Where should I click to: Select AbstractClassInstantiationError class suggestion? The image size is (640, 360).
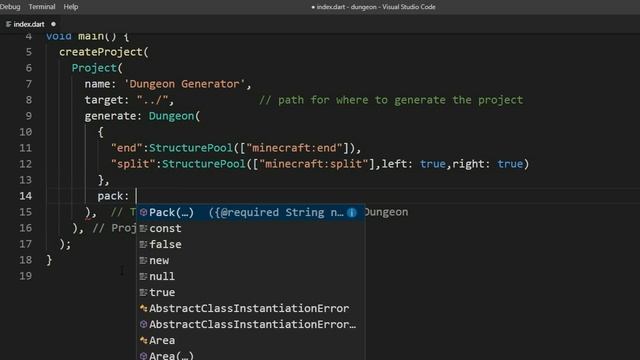coord(250,308)
